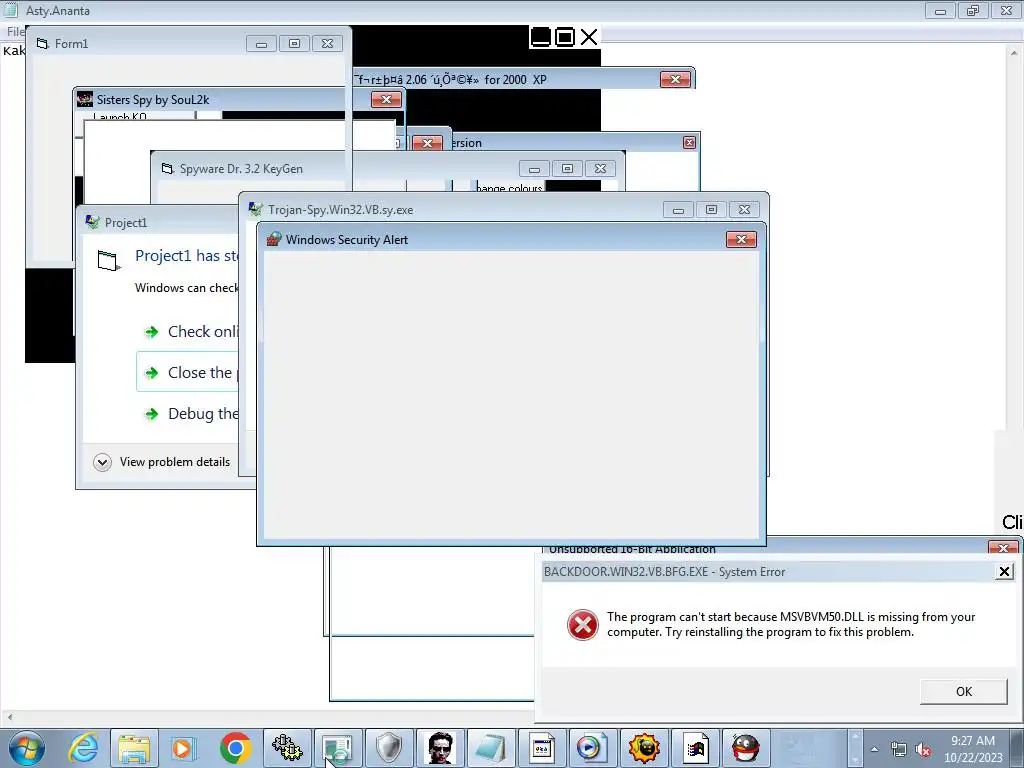Image resolution: width=1024 pixels, height=768 pixels.
Task: Close the 2.06 for 2000 XP window
Action: click(x=675, y=79)
